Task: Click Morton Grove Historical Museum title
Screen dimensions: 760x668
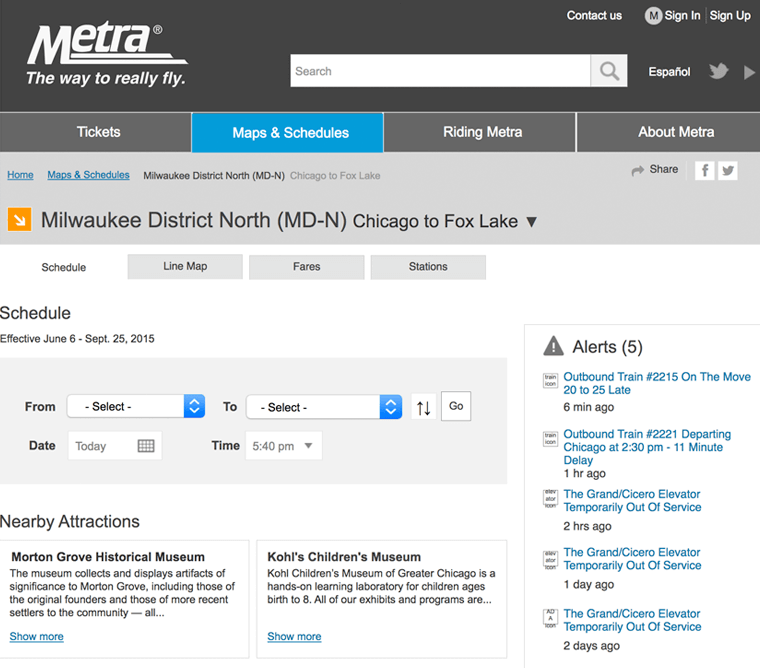Action: tap(108, 557)
